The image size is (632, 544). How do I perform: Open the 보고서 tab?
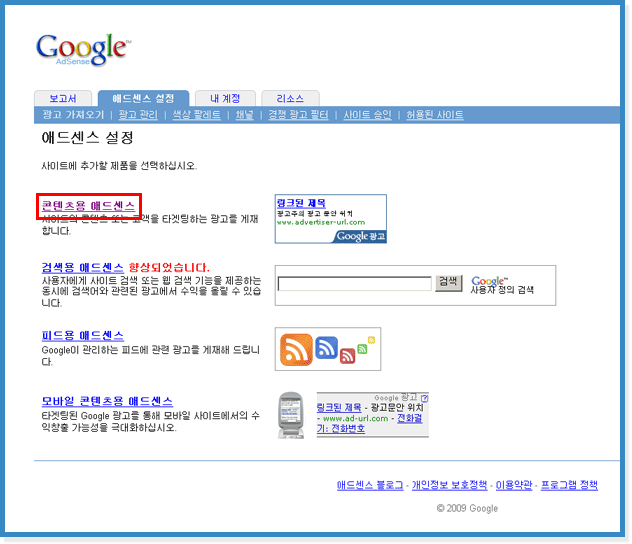[62, 98]
